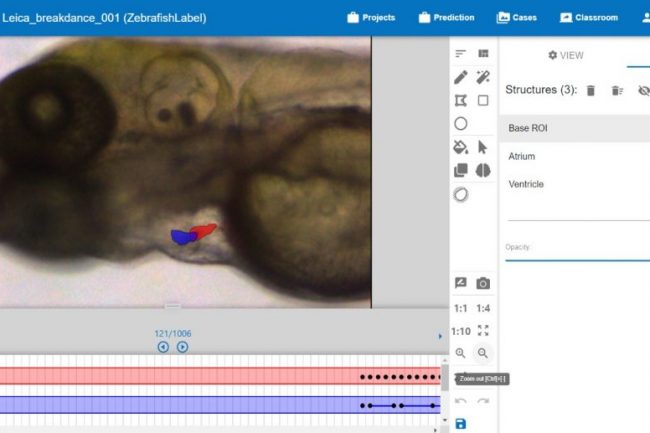Click the blue ventricle annotation on the image
The height and width of the screenshot is (433, 650).
[x=182, y=237]
